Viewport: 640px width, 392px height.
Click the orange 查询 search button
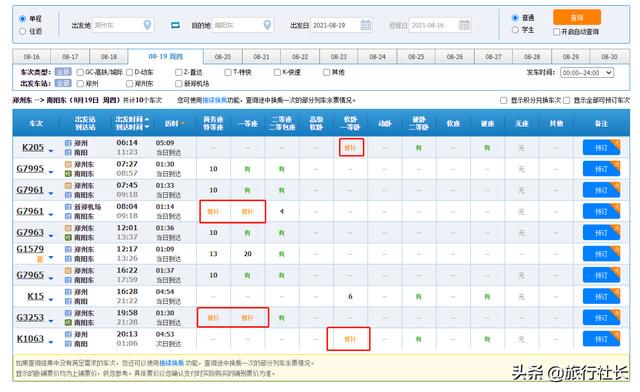[x=577, y=18]
